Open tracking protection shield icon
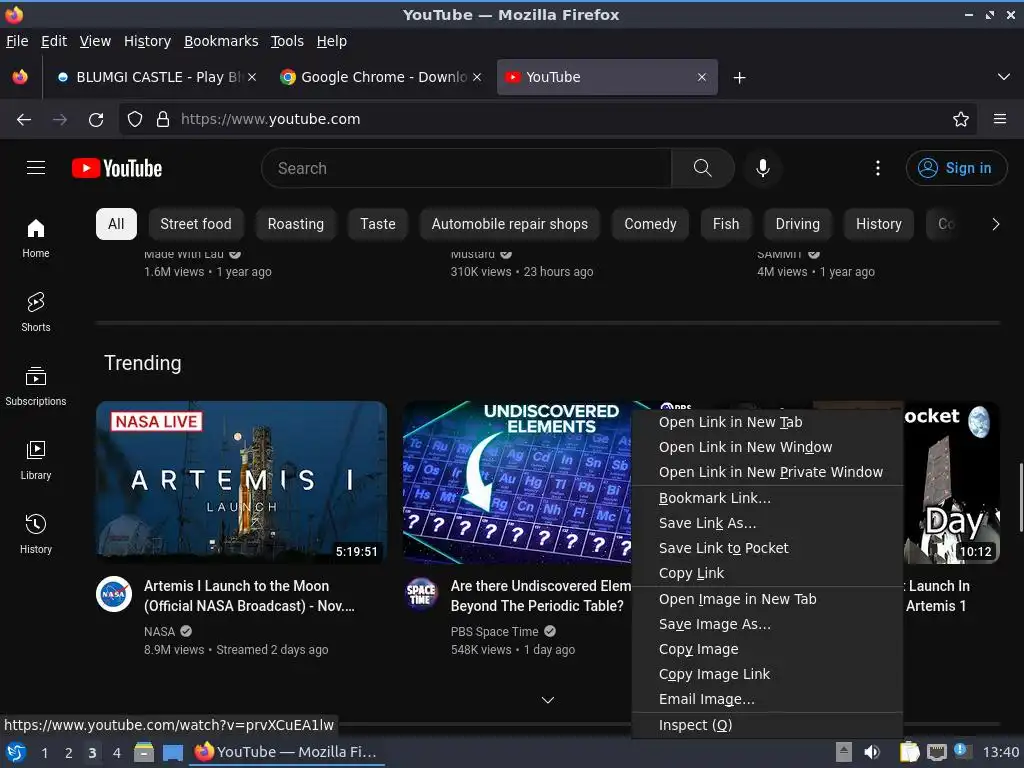This screenshot has height=768, width=1024. [x=135, y=119]
